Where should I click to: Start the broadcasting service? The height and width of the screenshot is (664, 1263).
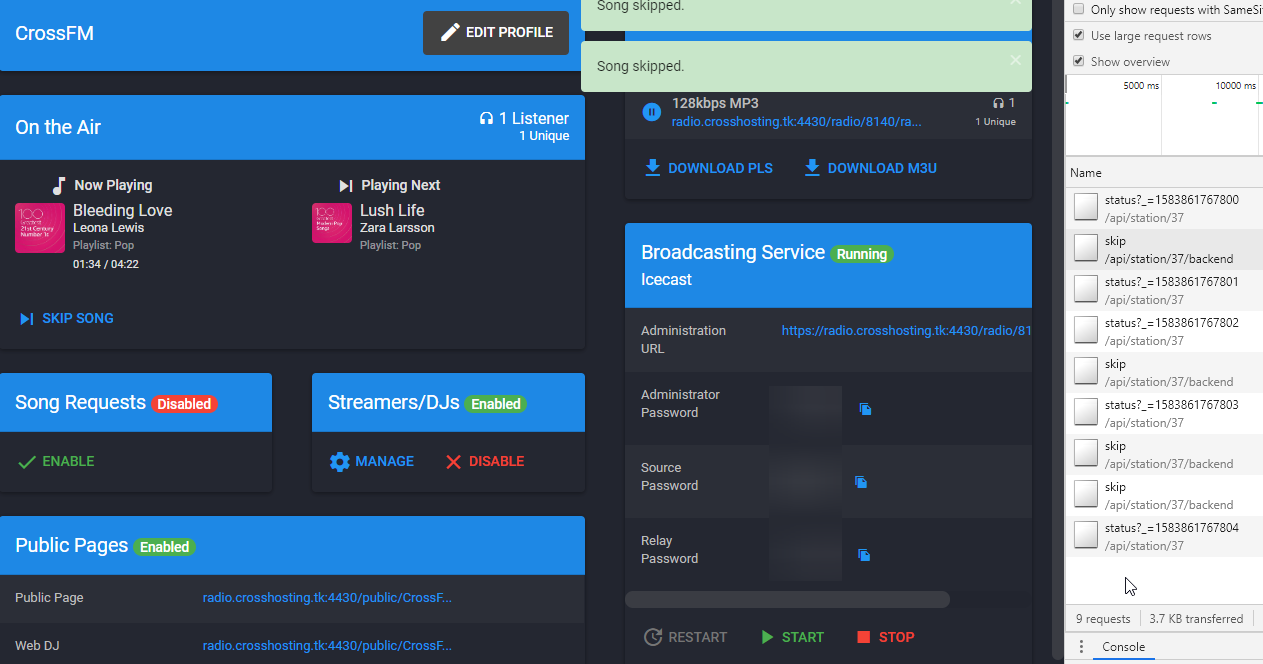pos(792,637)
